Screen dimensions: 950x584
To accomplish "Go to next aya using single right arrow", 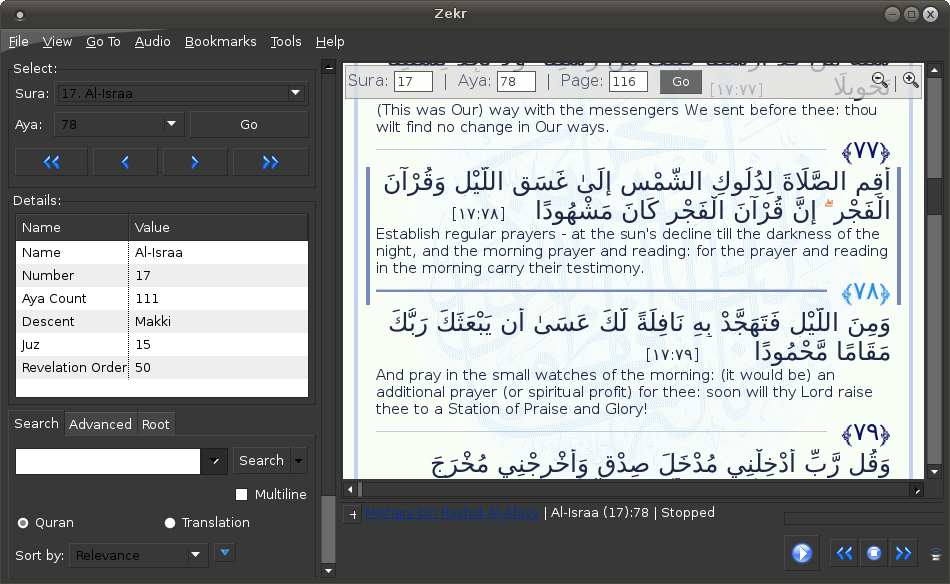I will point(195,162).
